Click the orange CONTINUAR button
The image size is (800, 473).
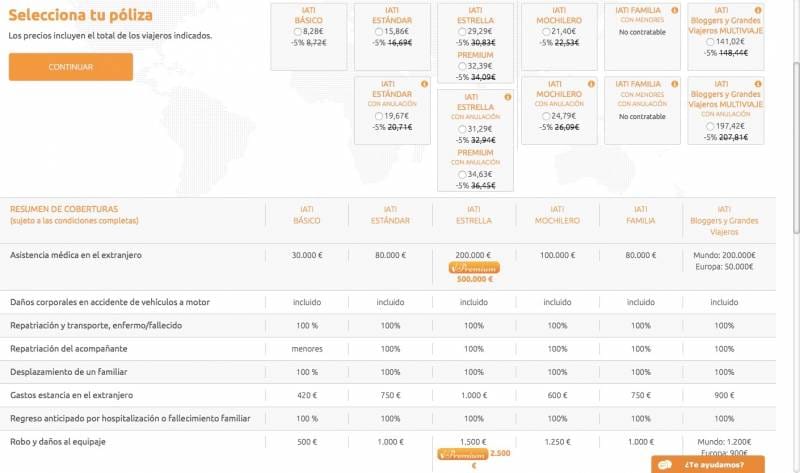pos(71,67)
